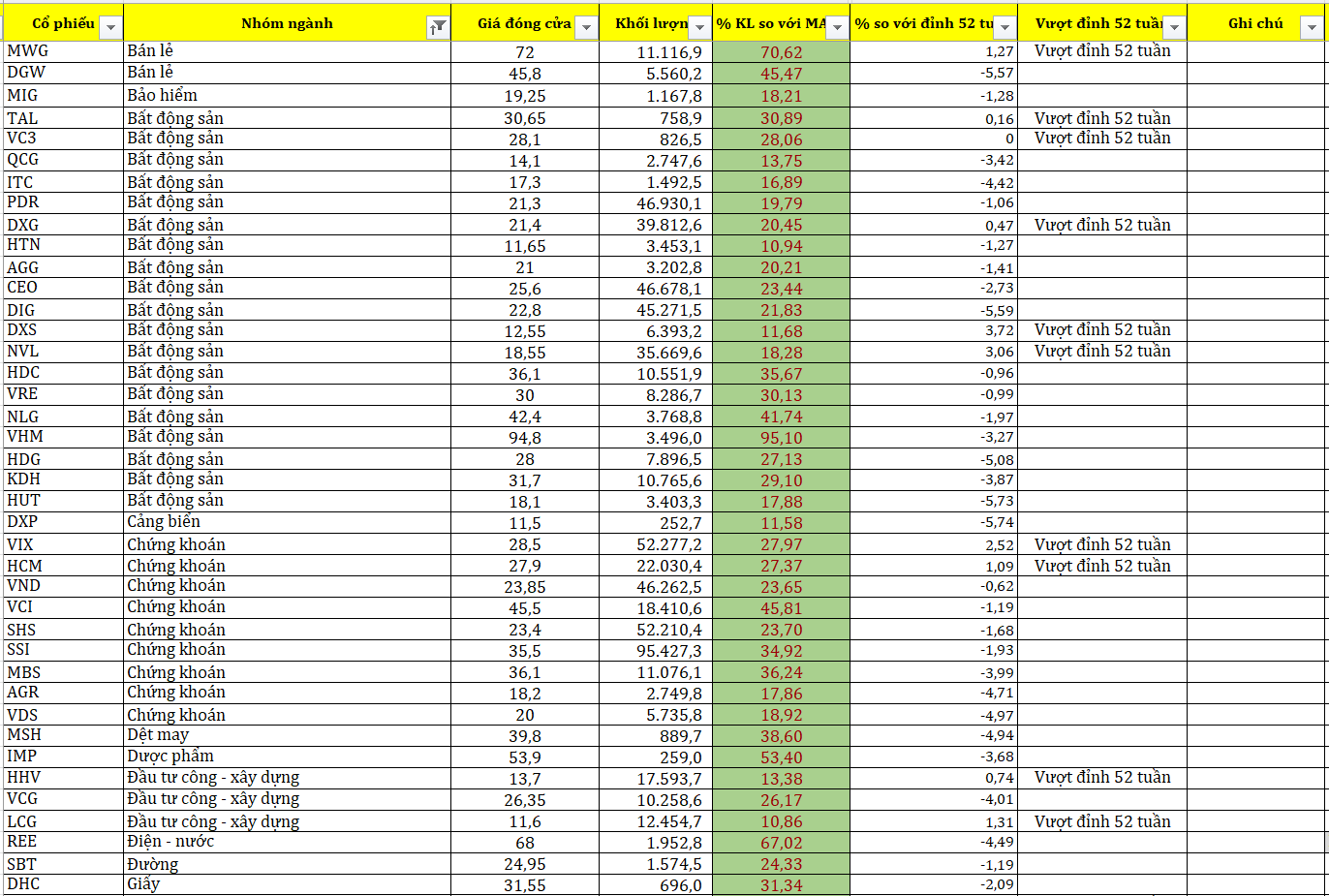Click the Cảng biển cell in DXP row
The width and height of the screenshot is (1329, 896).
coord(287,522)
